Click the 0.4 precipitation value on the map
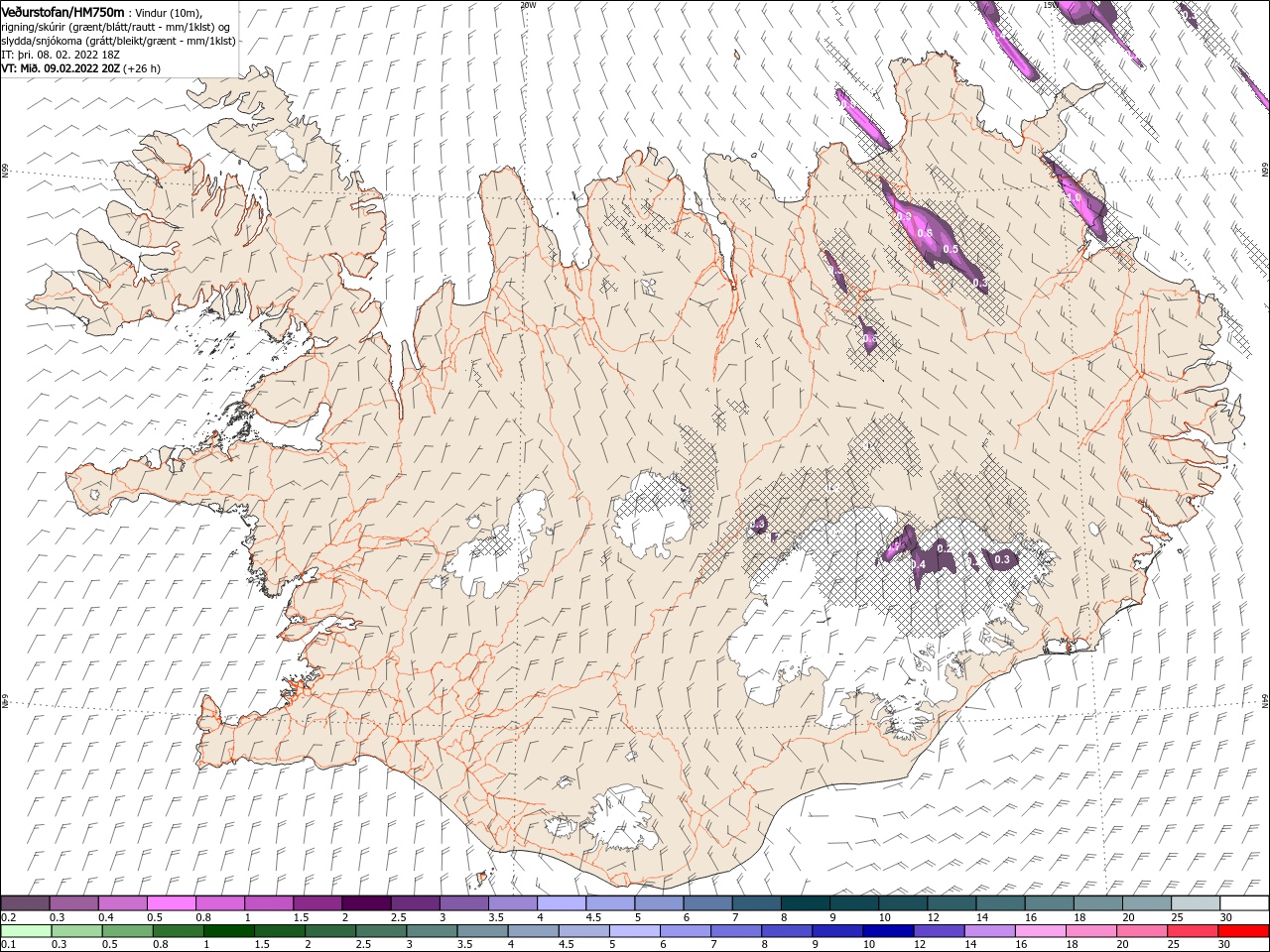This screenshot has width=1270, height=952. (x=918, y=564)
